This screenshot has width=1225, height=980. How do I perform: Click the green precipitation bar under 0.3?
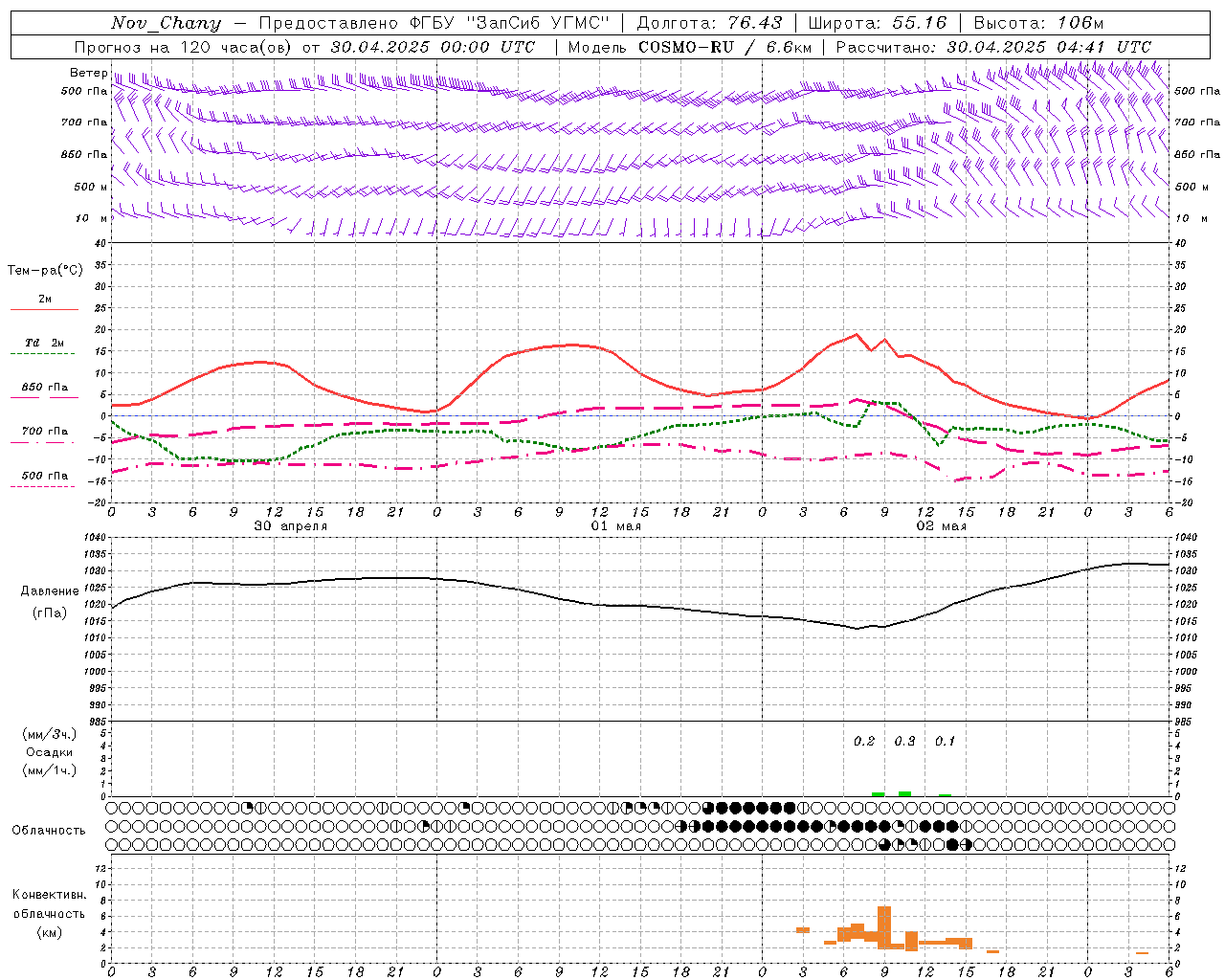904,793
